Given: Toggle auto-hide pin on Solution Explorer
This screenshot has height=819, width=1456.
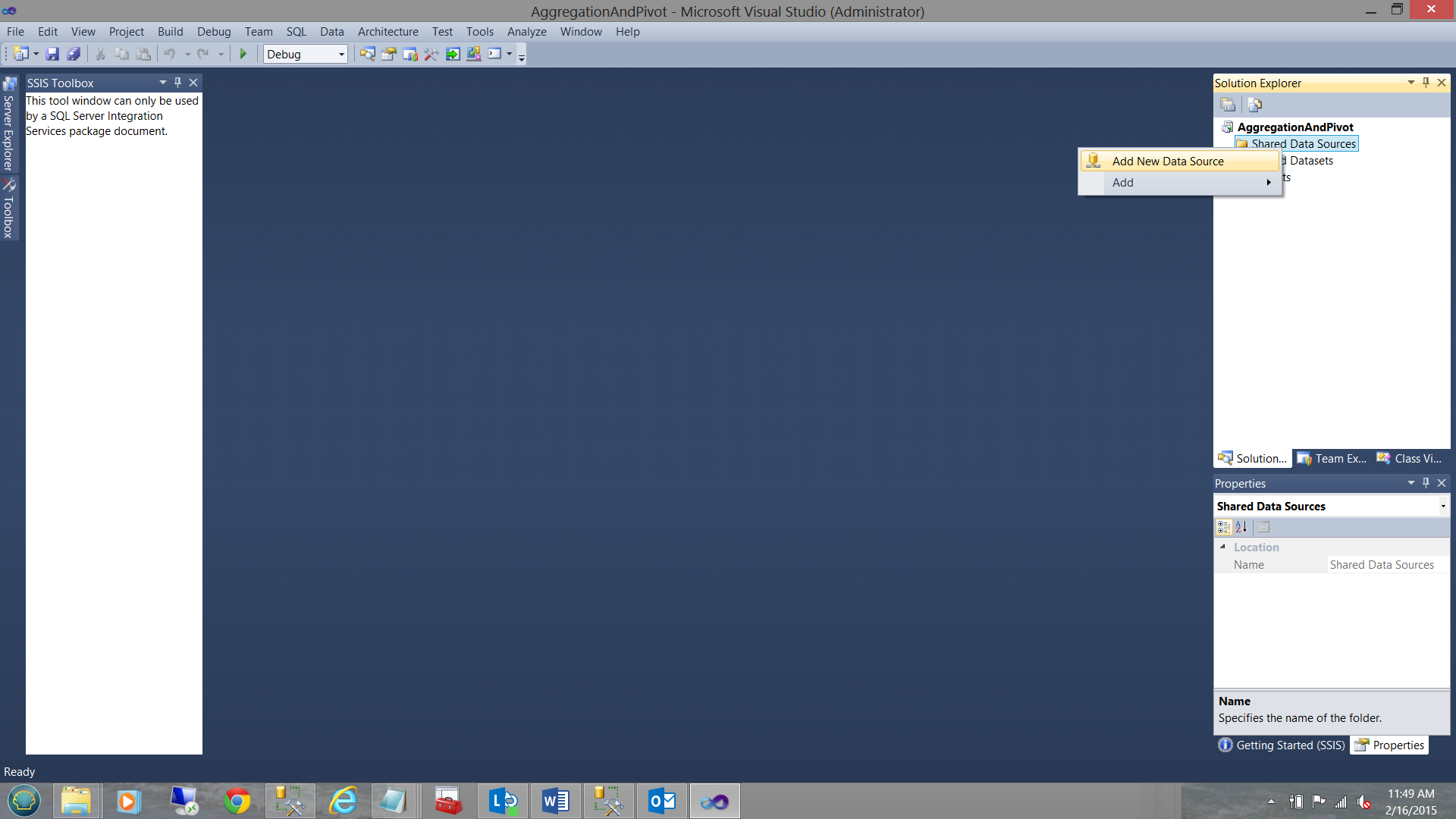Looking at the screenshot, I should (x=1426, y=83).
